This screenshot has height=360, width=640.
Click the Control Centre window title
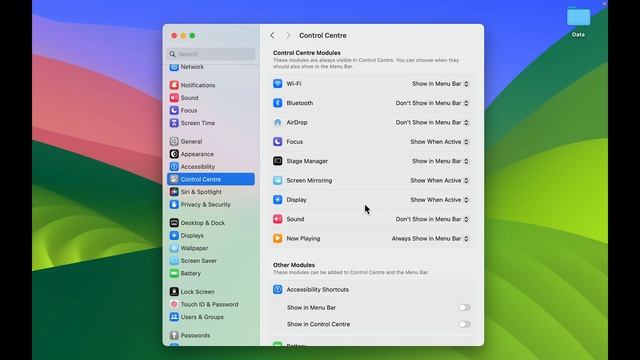tap(322, 36)
